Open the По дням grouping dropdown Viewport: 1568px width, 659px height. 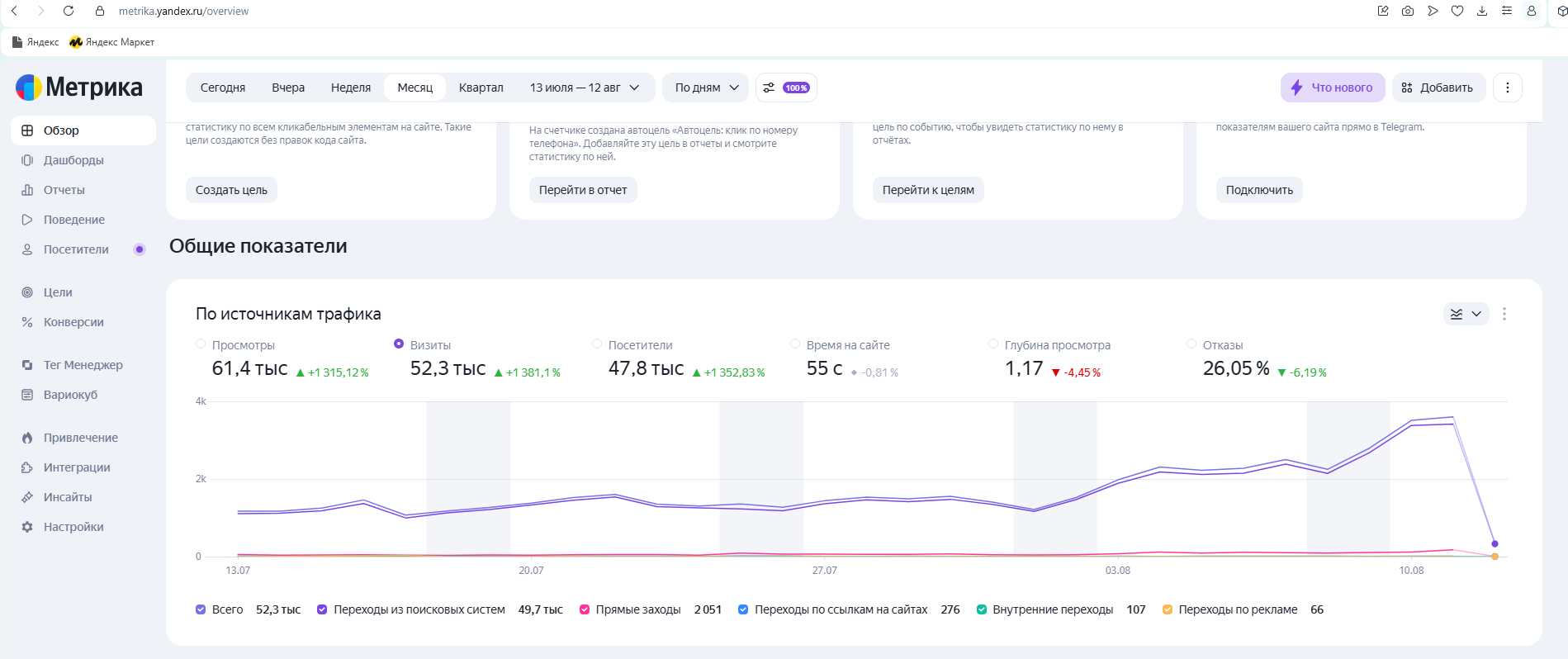(706, 88)
